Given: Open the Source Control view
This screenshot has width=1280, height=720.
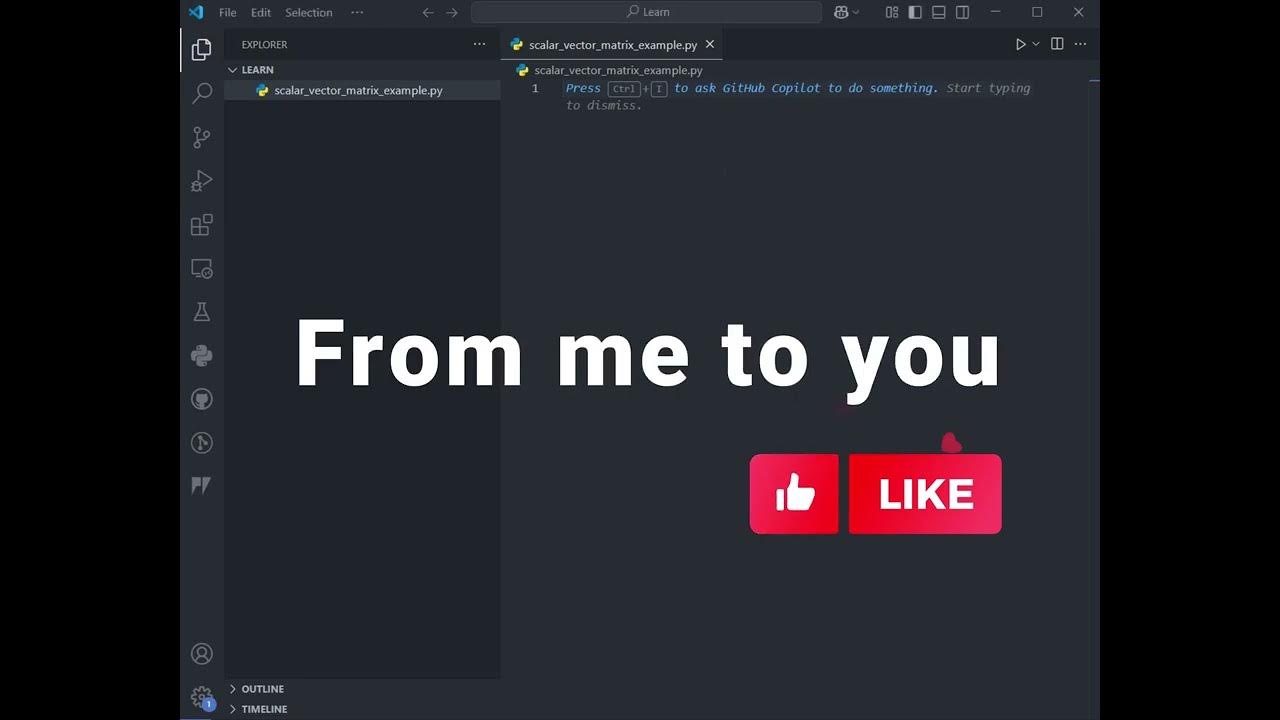Looking at the screenshot, I should 202,137.
